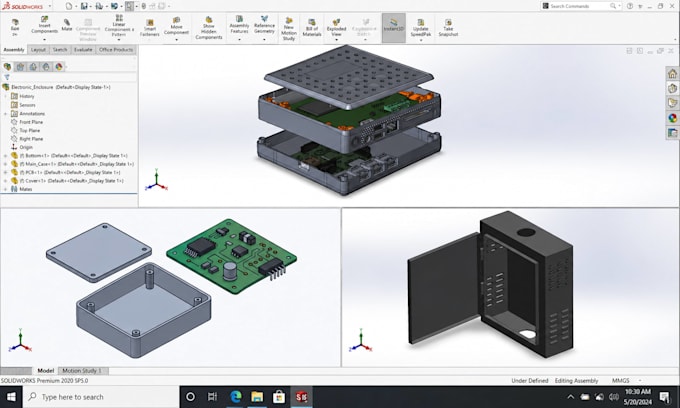Expand the History folder in tree
This screenshot has width=680, height=408.
6,96
